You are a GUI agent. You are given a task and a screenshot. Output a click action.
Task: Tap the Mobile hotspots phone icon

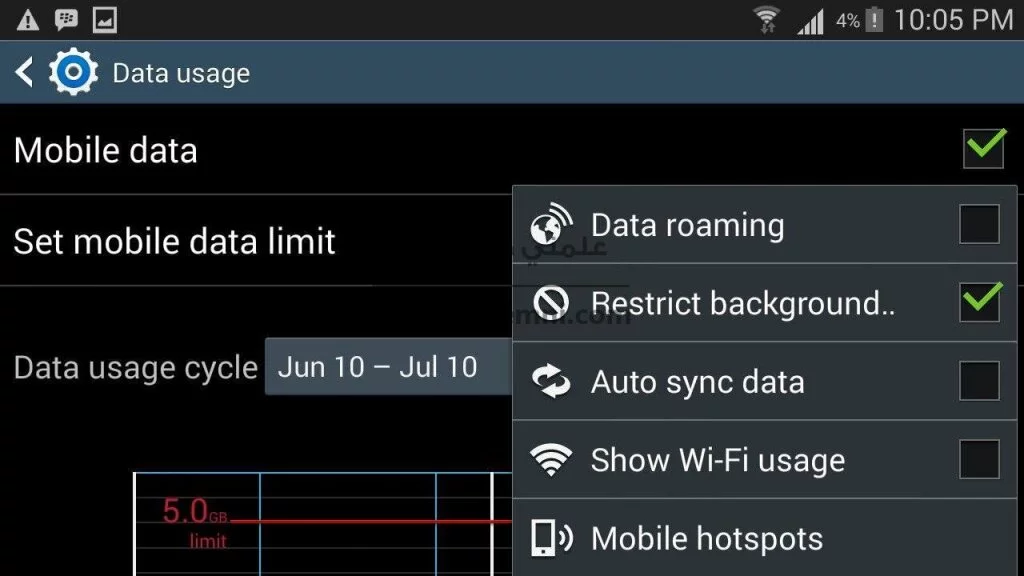tap(551, 538)
